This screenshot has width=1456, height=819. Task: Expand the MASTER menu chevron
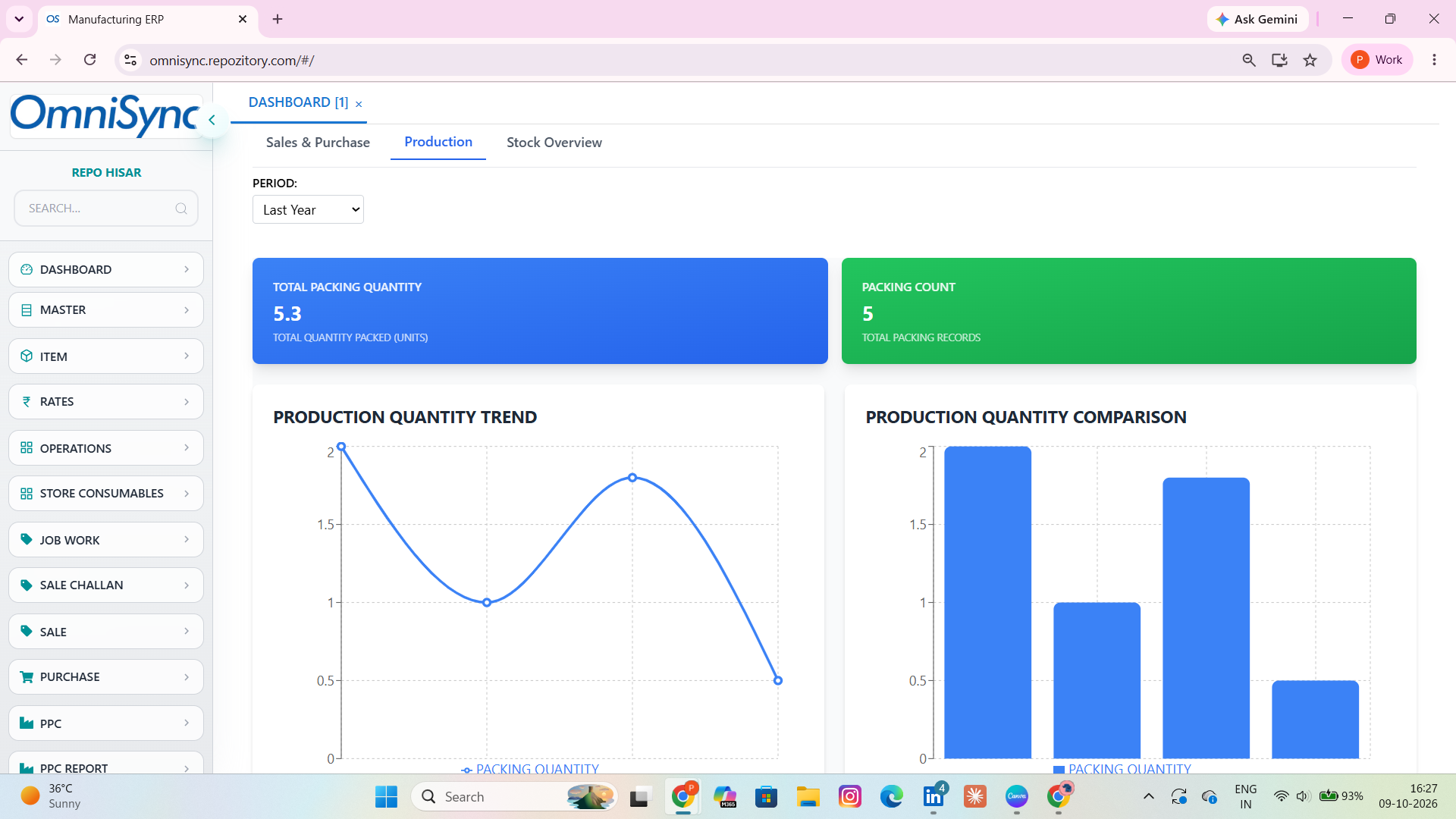tap(187, 310)
